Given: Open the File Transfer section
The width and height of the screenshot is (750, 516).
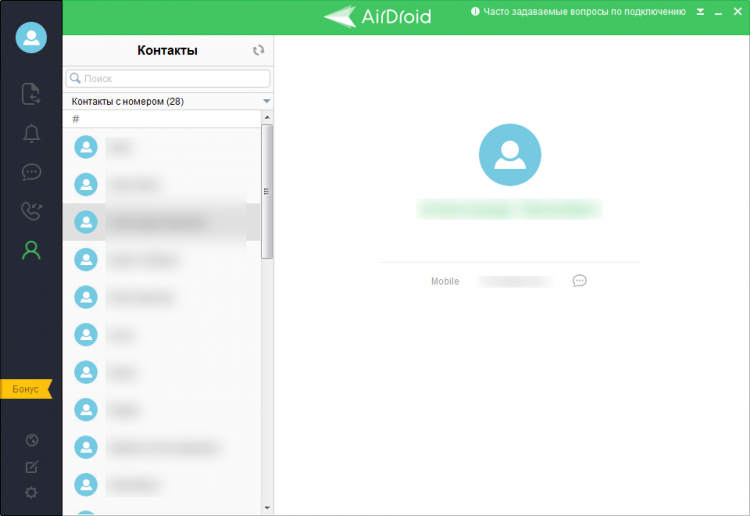Looking at the screenshot, I should click(x=31, y=94).
